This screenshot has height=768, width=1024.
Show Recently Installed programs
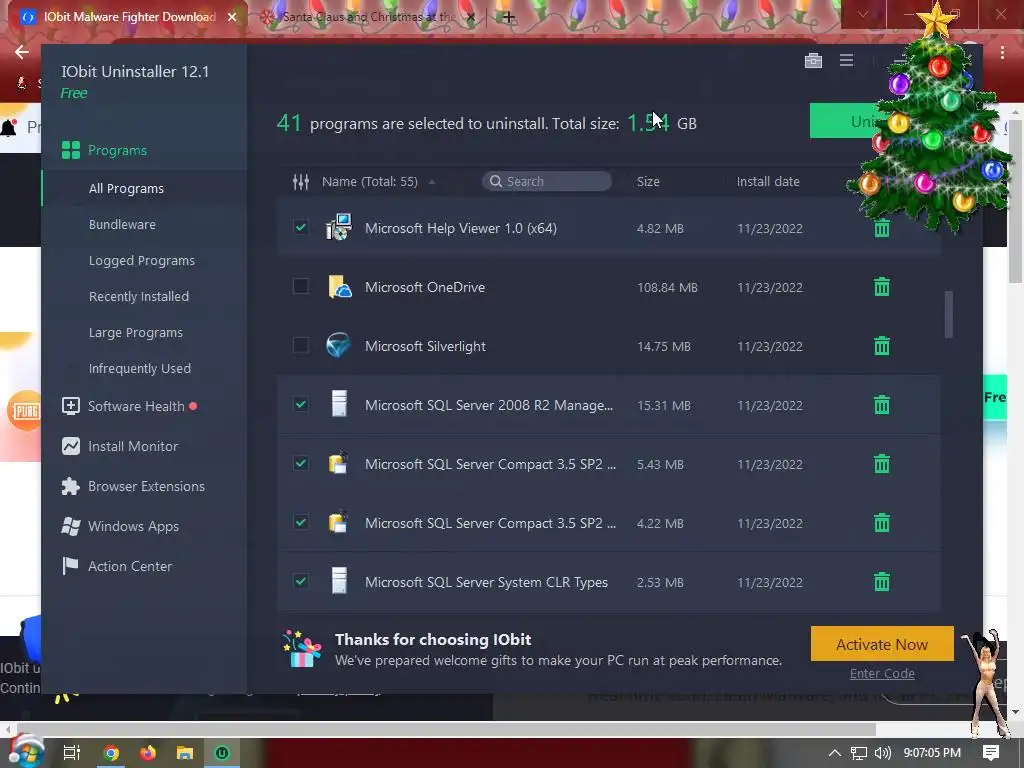click(138, 296)
